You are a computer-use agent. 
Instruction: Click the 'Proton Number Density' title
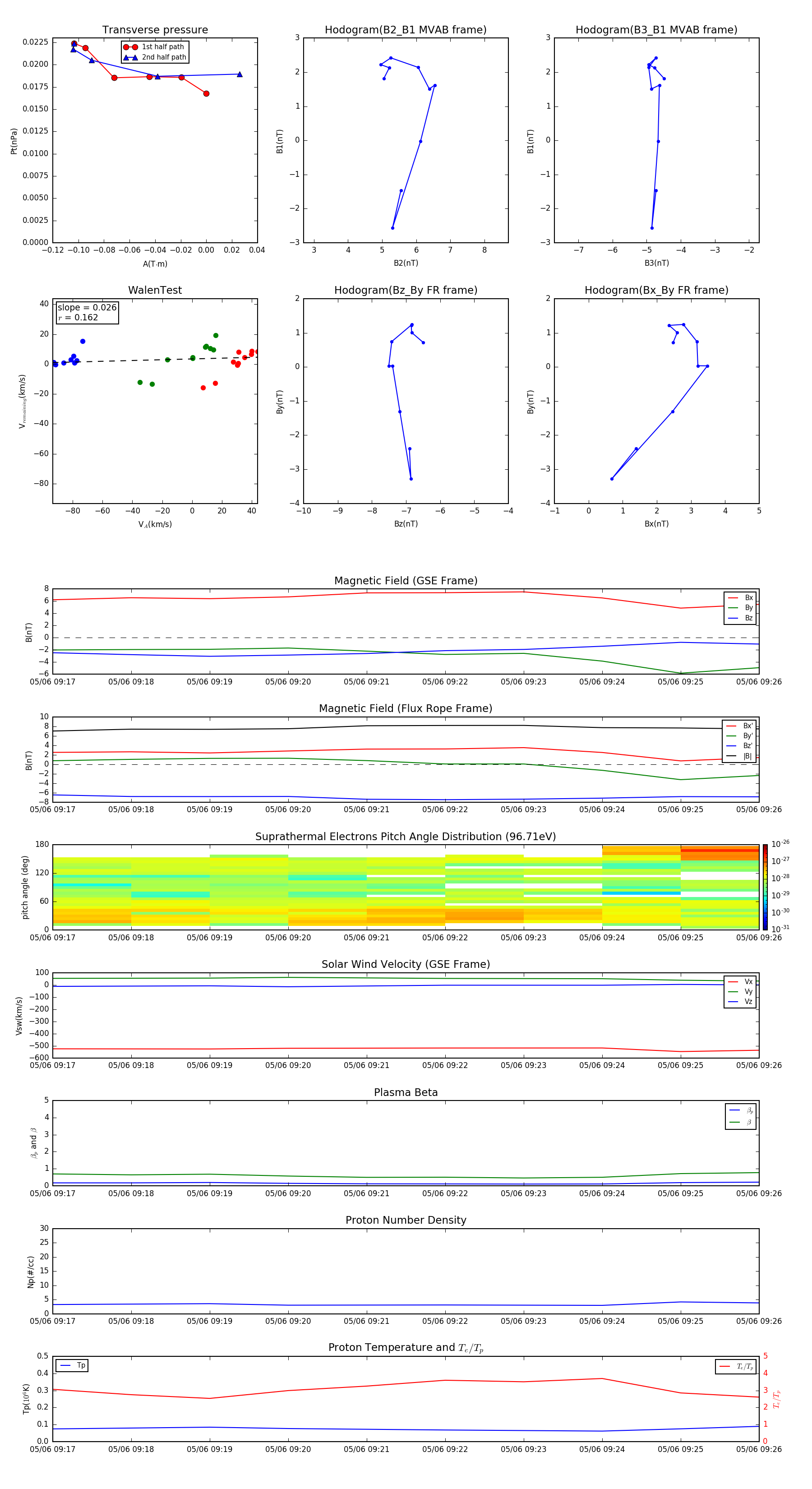click(406, 1220)
